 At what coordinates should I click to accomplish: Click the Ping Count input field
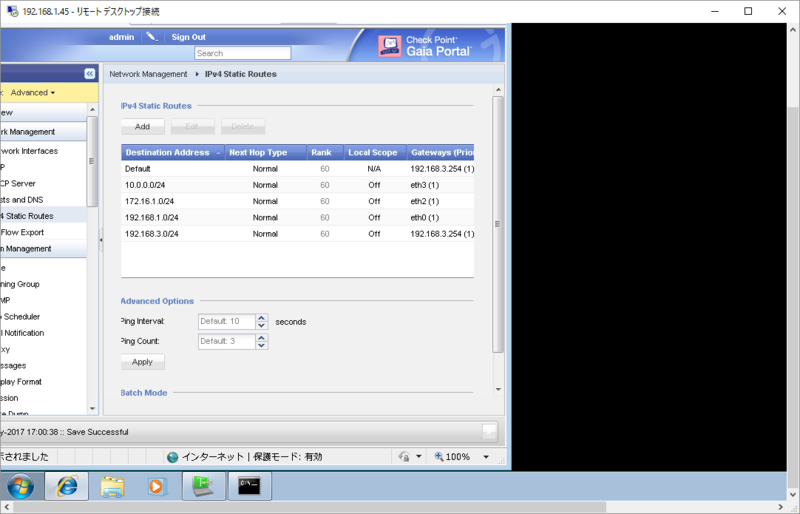click(x=227, y=341)
